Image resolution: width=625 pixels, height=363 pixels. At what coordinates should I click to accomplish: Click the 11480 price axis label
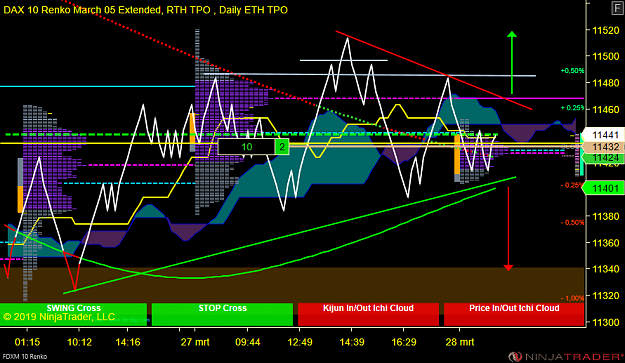click(605, 83)
